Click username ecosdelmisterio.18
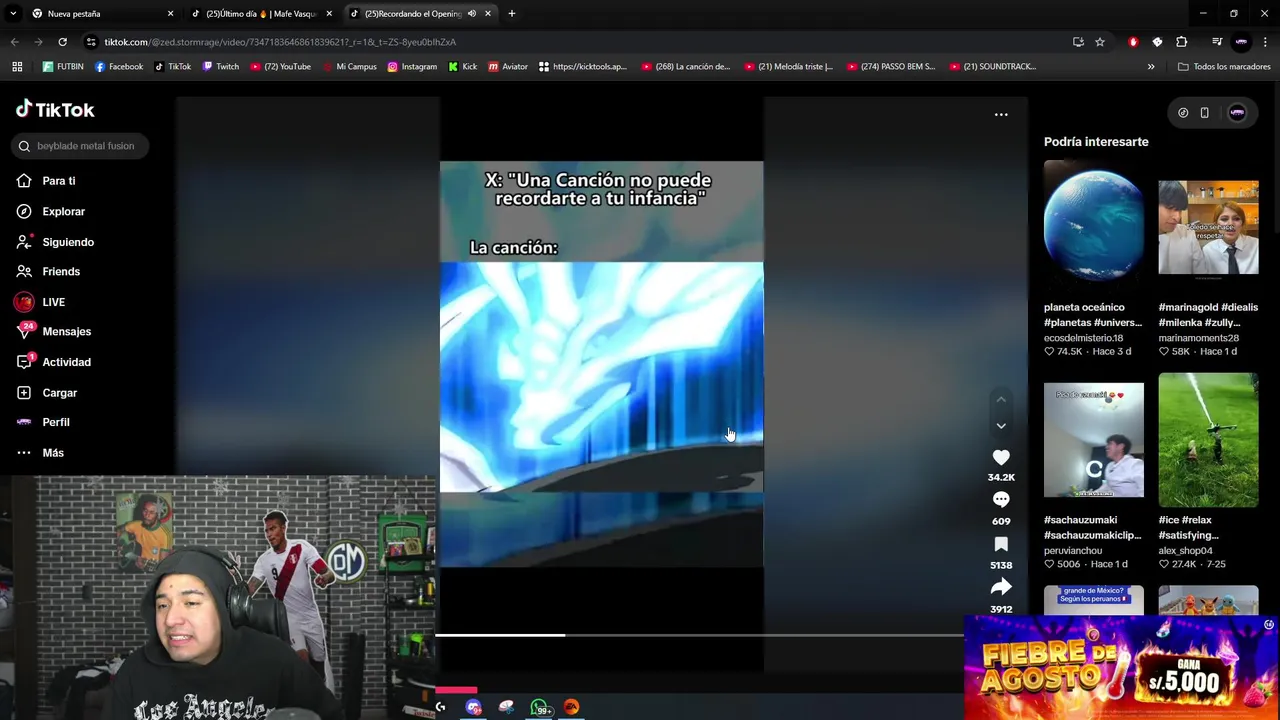 click(1083, 338)
